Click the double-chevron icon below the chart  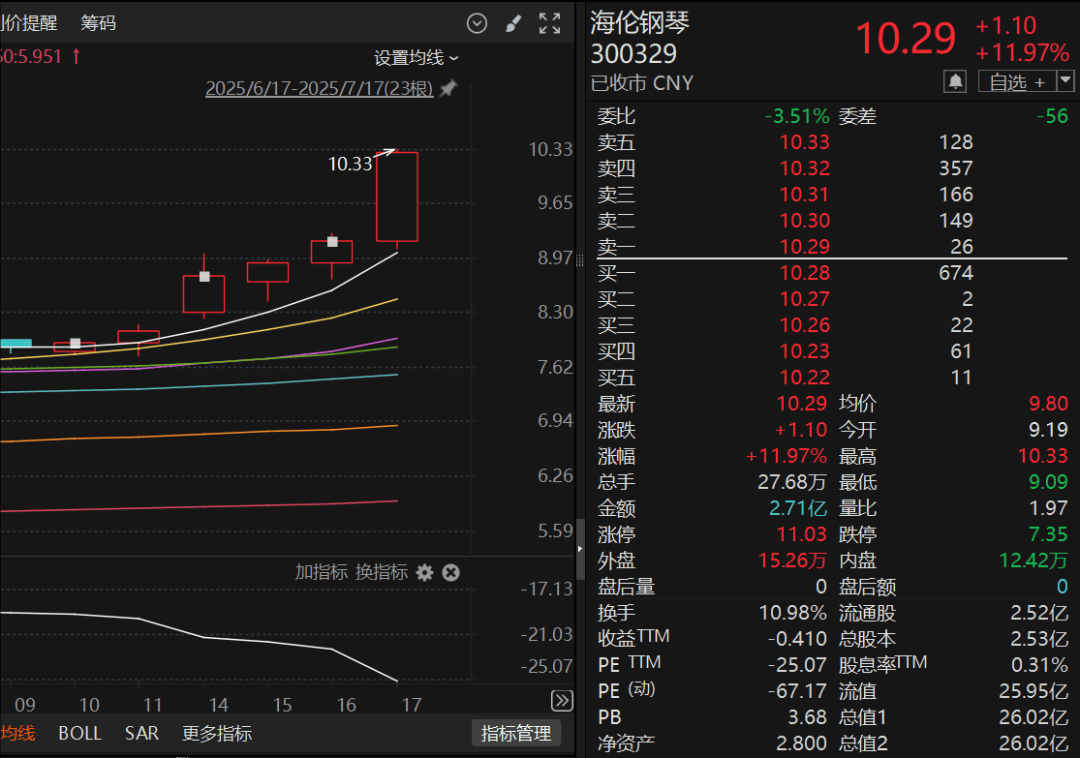(x=562, y=701)
